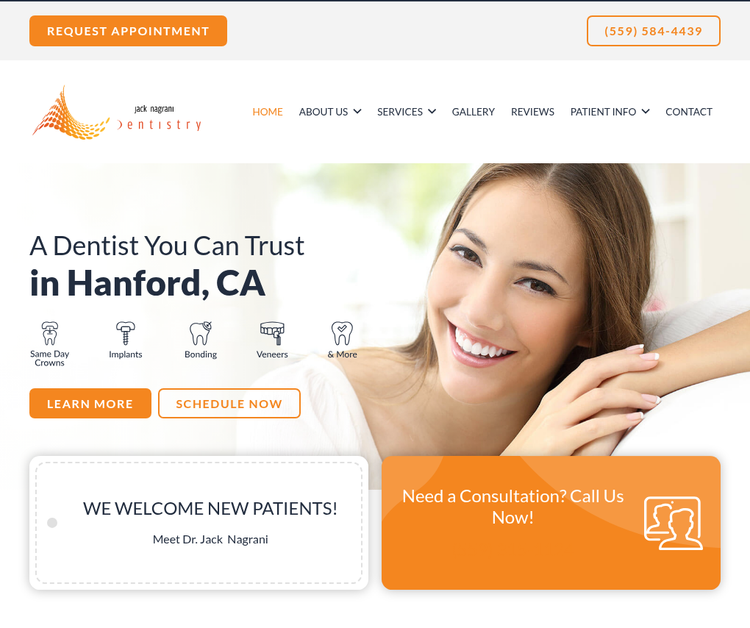
Task: Click the & More checkmark tooth icon
Action: 342,333
